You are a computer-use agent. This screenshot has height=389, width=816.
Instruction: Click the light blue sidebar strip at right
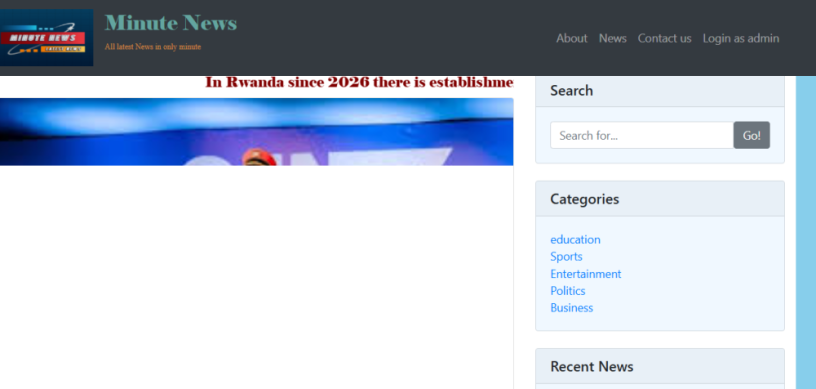[806, 232]
